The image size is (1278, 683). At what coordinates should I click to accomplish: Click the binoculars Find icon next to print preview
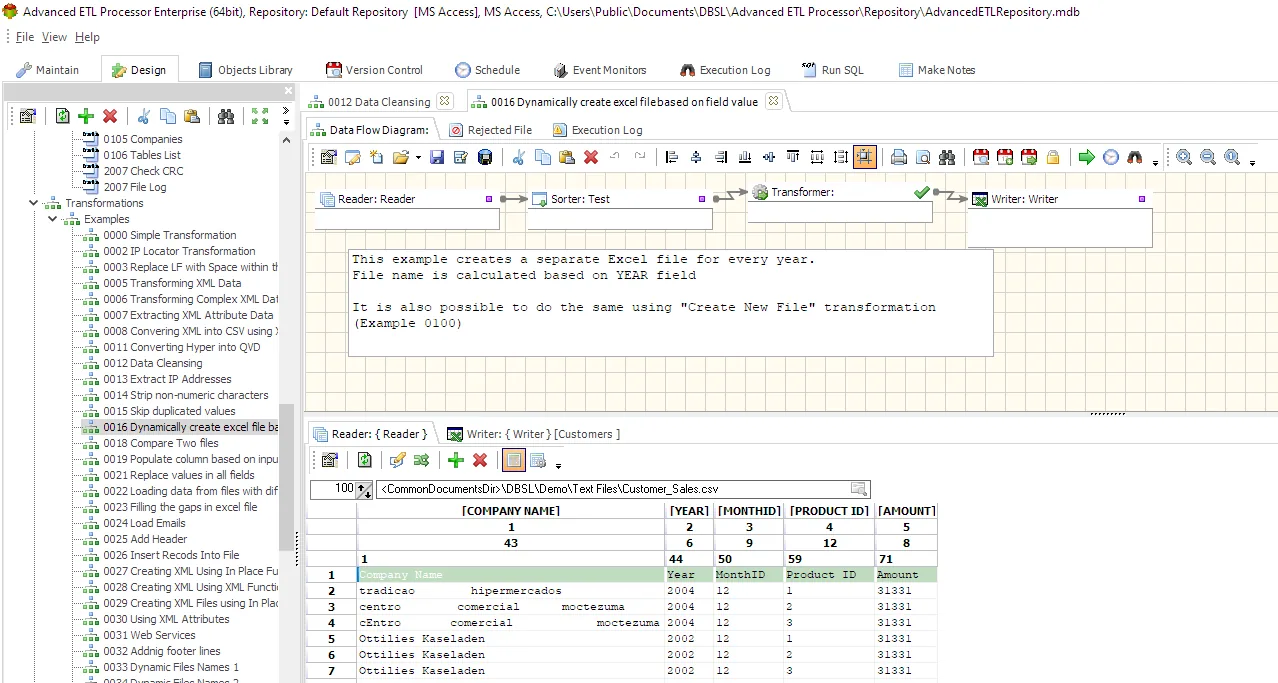947,157
